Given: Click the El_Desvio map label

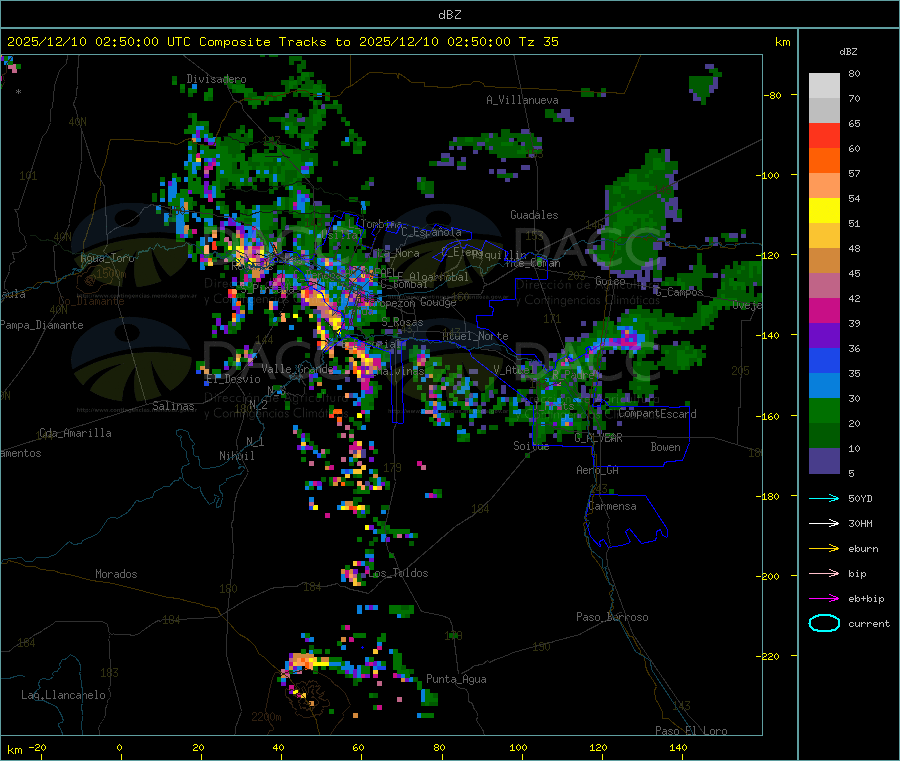Looking at the screenshot, I should point(233,379).
